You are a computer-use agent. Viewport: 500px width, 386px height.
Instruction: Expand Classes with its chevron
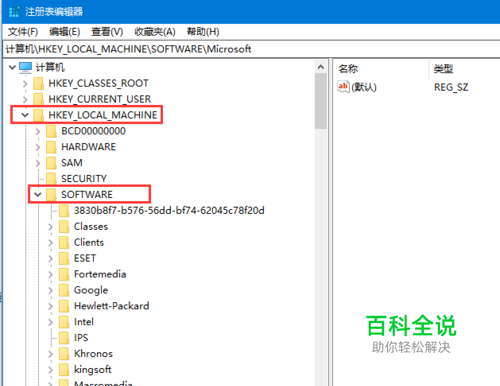(50, 227)
